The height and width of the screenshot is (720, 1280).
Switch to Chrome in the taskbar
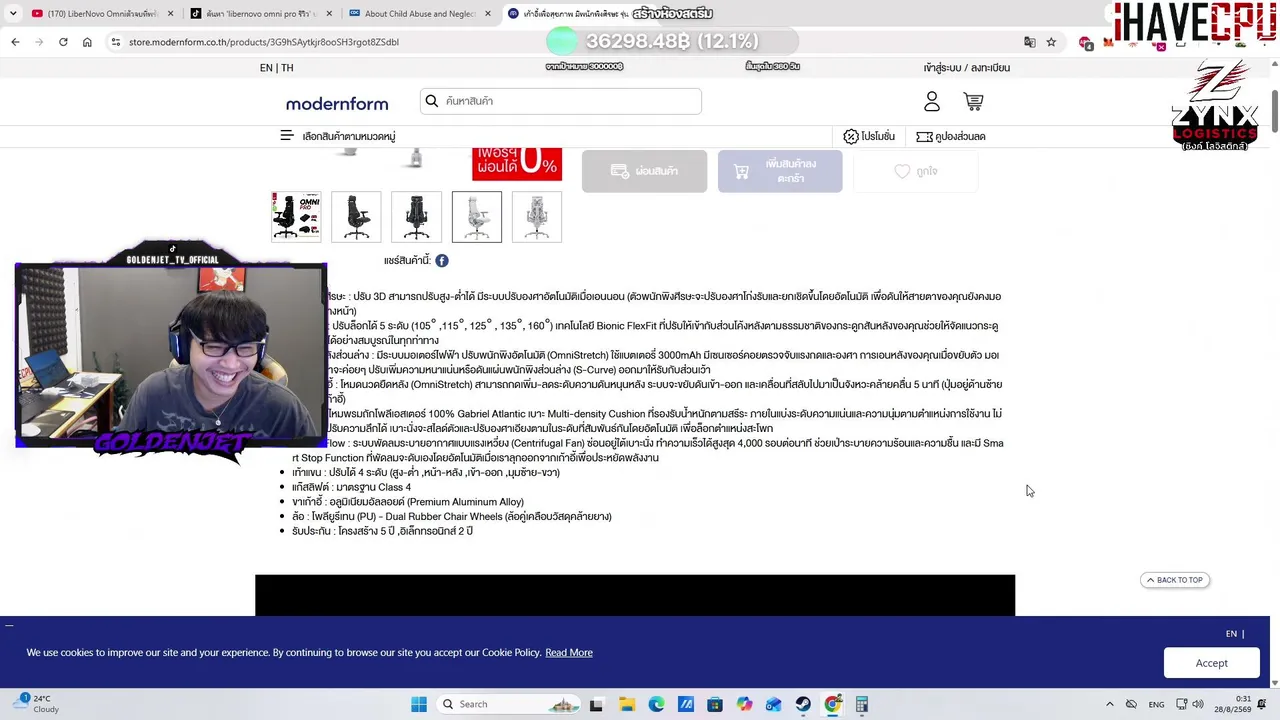pyautogui.click(x=832, y=704)
